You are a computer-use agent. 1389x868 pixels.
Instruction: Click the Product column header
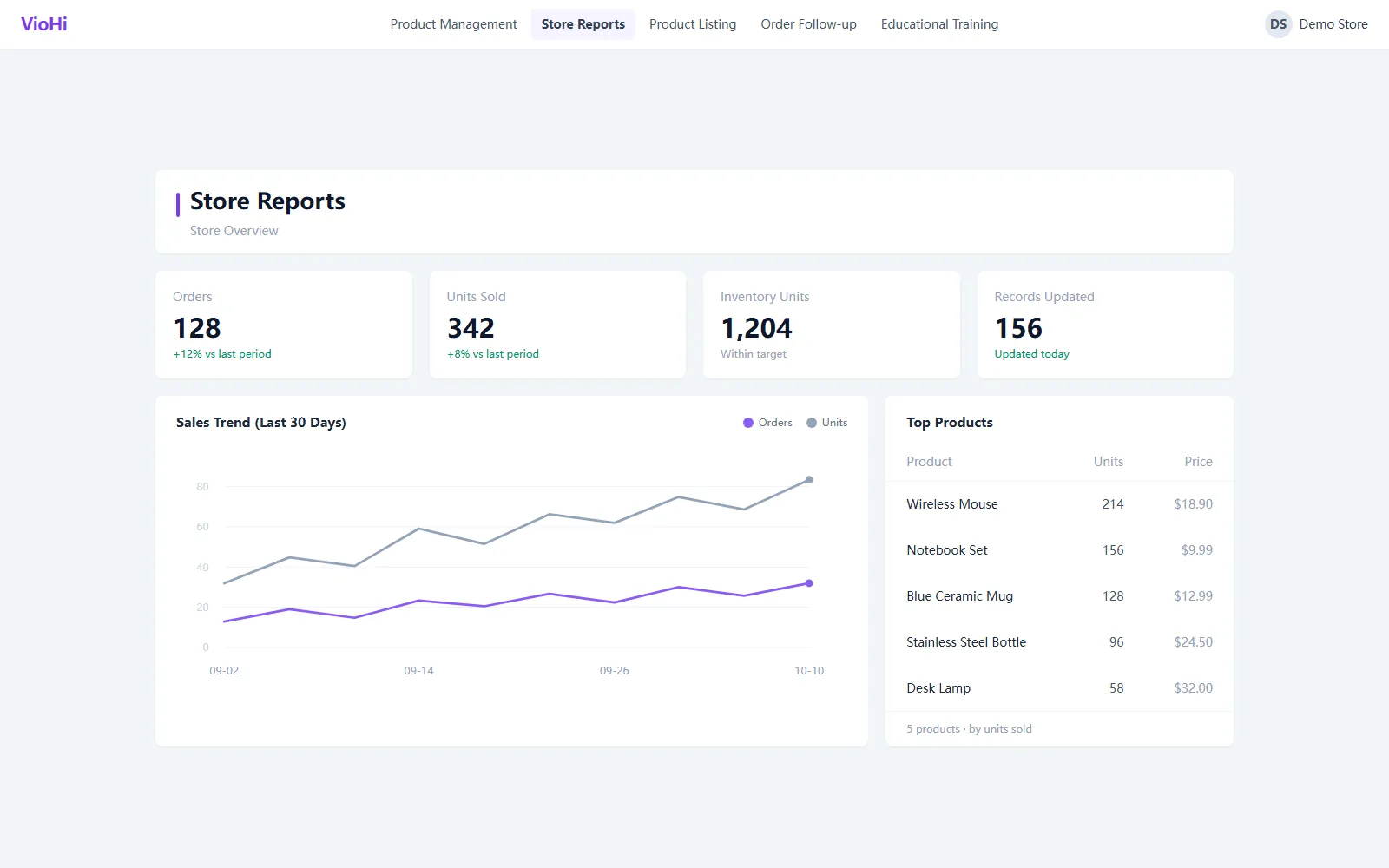click(929, 462)
